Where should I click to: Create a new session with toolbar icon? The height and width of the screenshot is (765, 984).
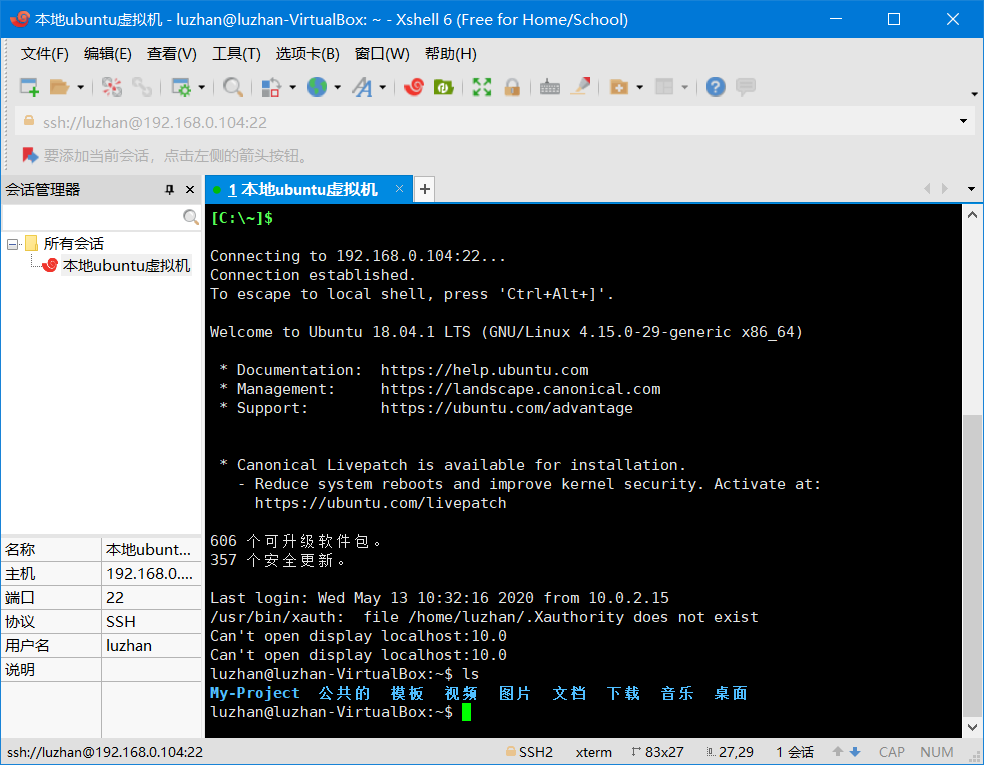point(29,87)
